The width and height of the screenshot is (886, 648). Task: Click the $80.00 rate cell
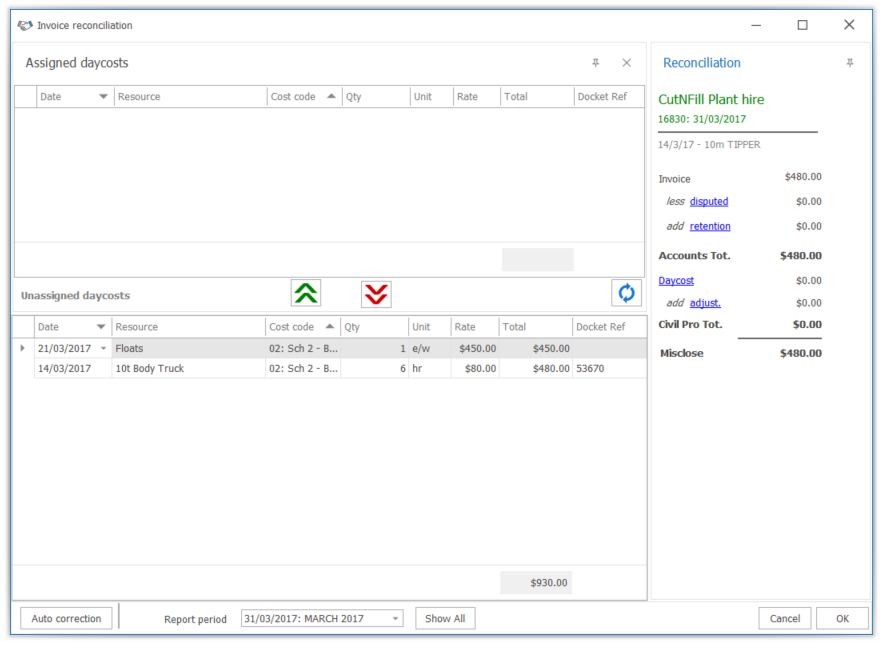click(475, 368)
